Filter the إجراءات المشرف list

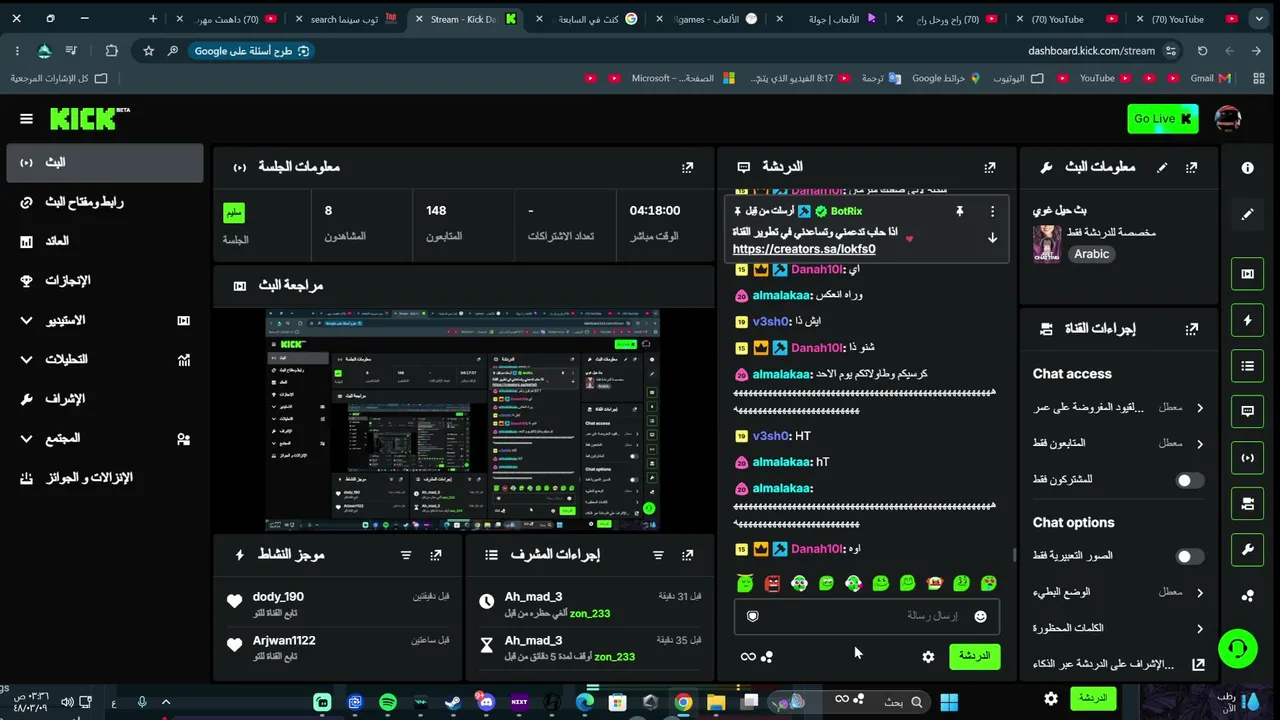(657, 555)
